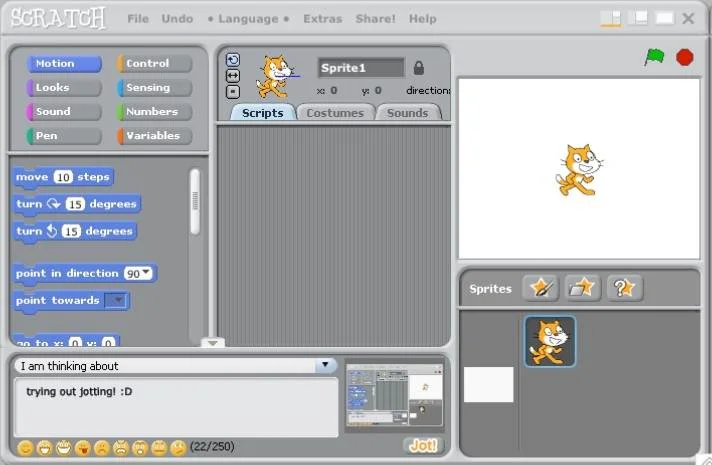Image resolution: width=712 pixels, height=465 pixels.
Task: Click the cat sprite preview beside Sprite1 name
Action: coord(275,76)
